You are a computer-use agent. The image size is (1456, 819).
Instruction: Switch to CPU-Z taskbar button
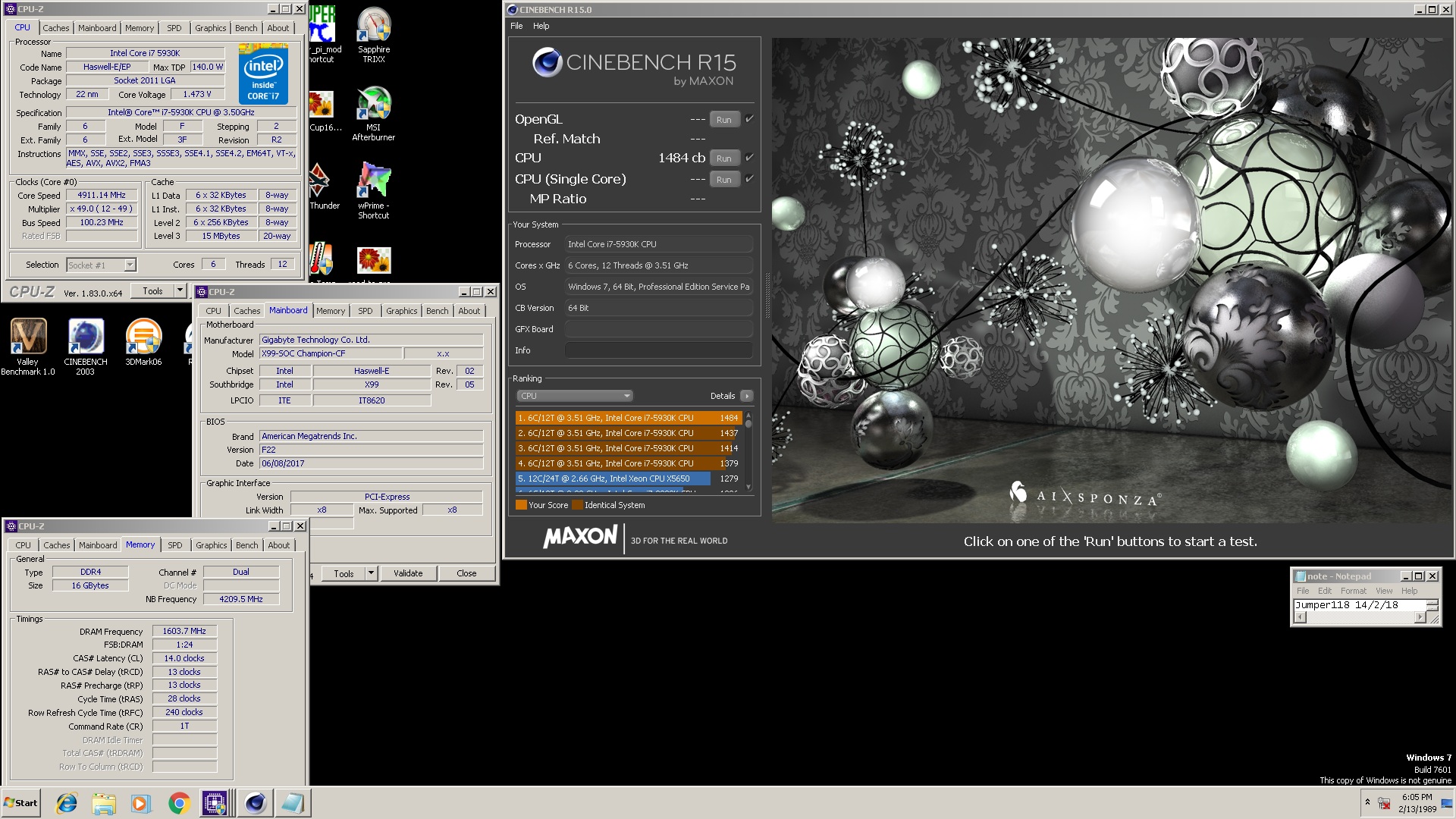(x=215, y=803)
